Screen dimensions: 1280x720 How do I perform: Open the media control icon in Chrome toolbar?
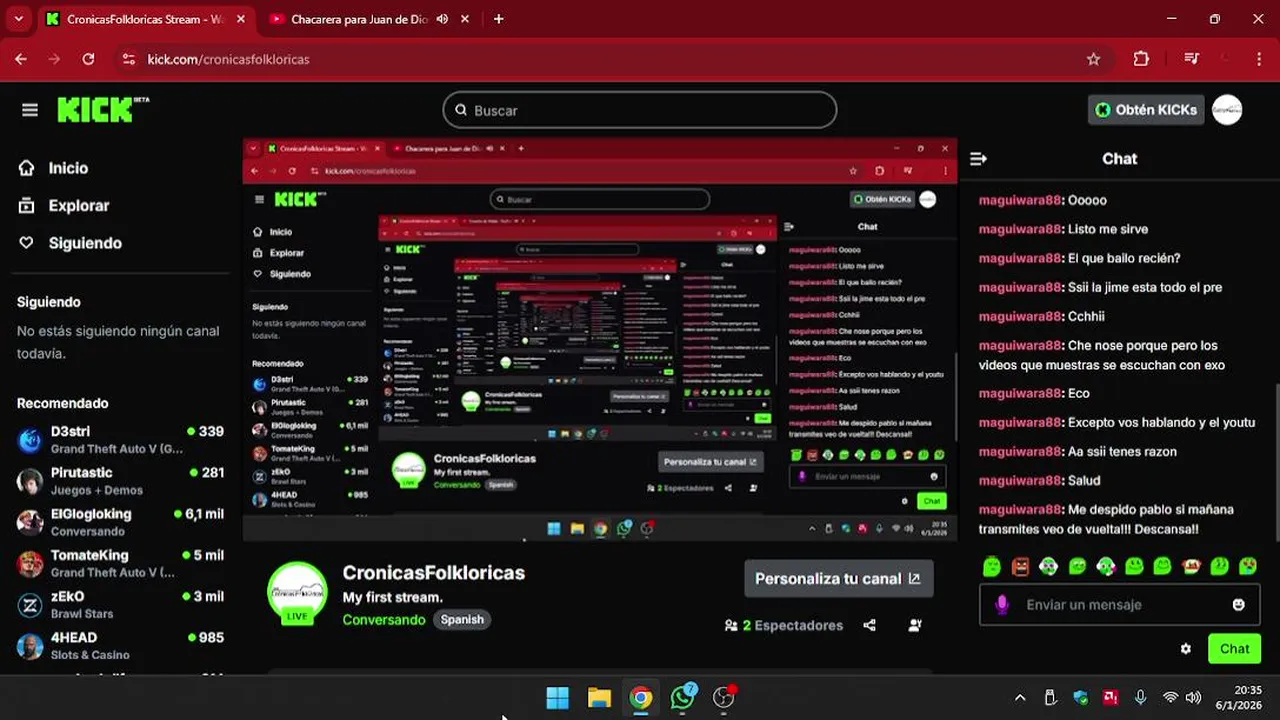click(1191, 59)
